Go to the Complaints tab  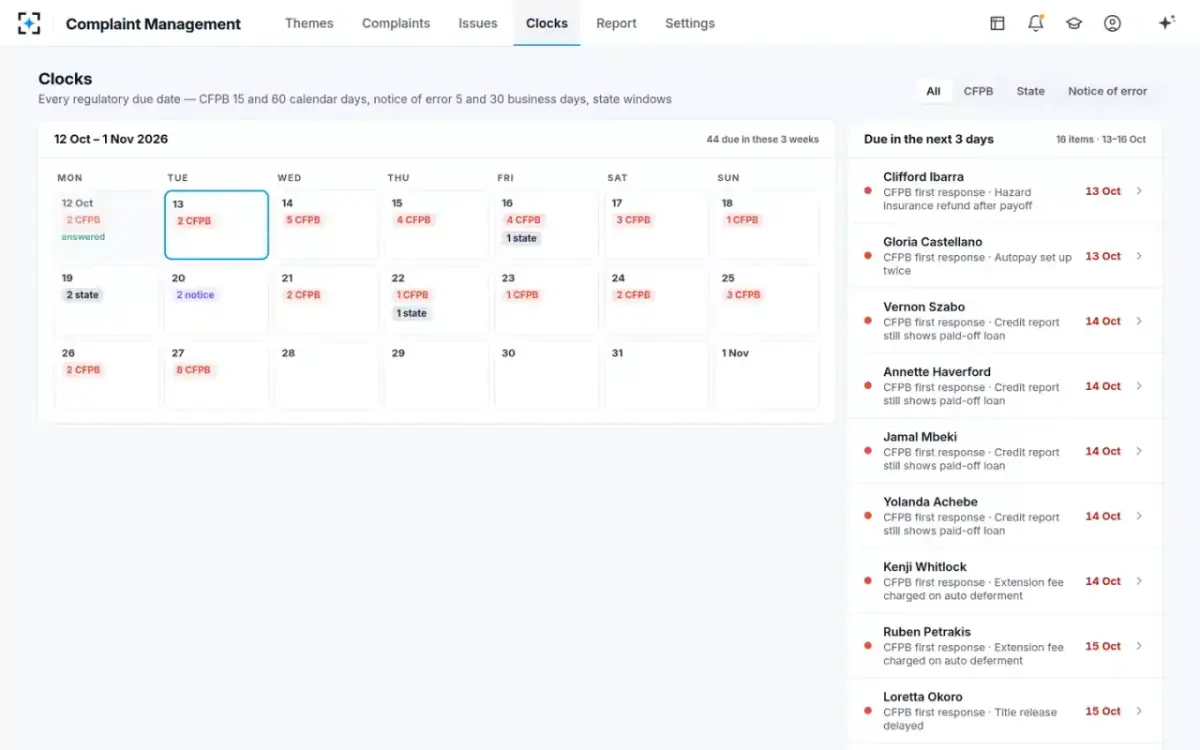coord(396,23)
